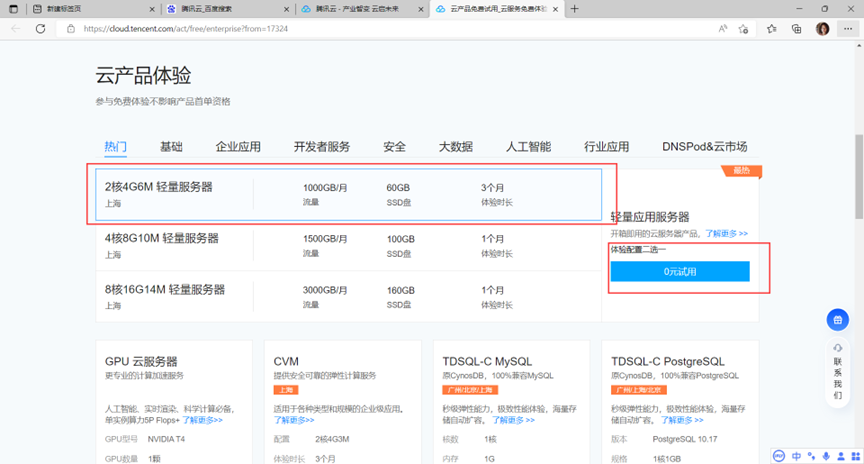Click the TDSQL-C PostgreSQL card title

(x=668, y=362)
